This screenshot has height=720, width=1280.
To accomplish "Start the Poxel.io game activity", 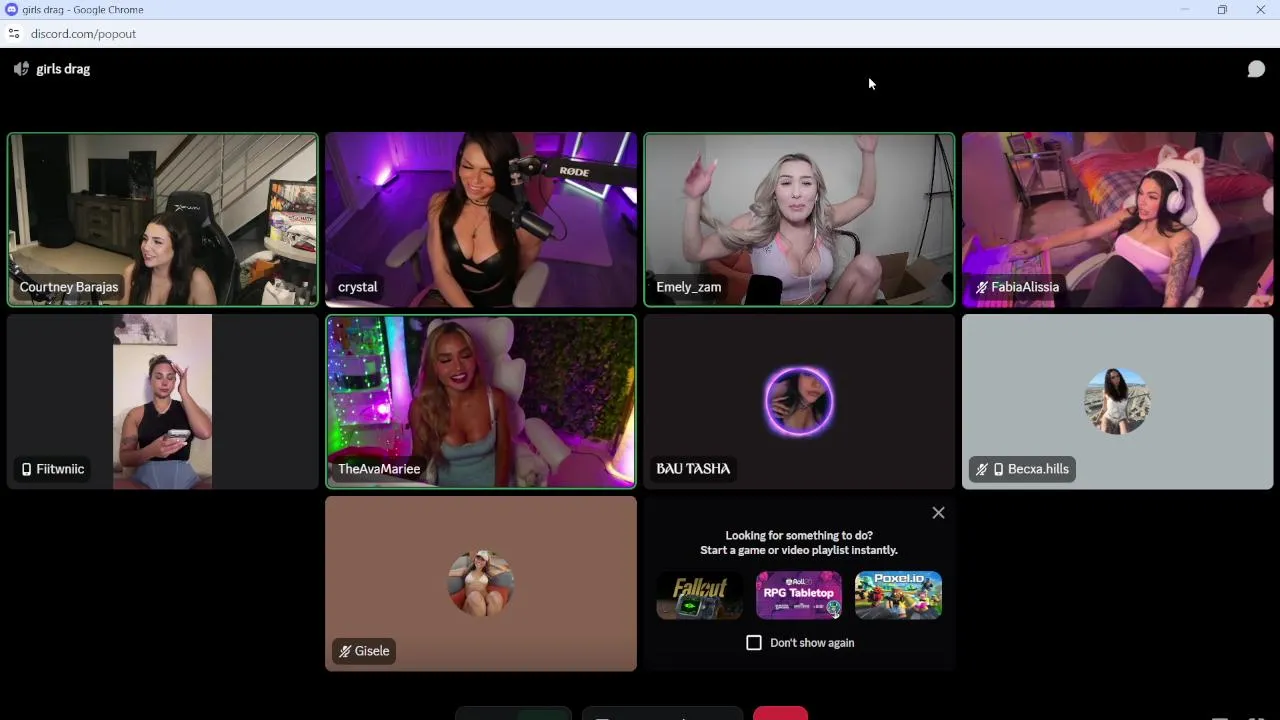I will [898, 595].
